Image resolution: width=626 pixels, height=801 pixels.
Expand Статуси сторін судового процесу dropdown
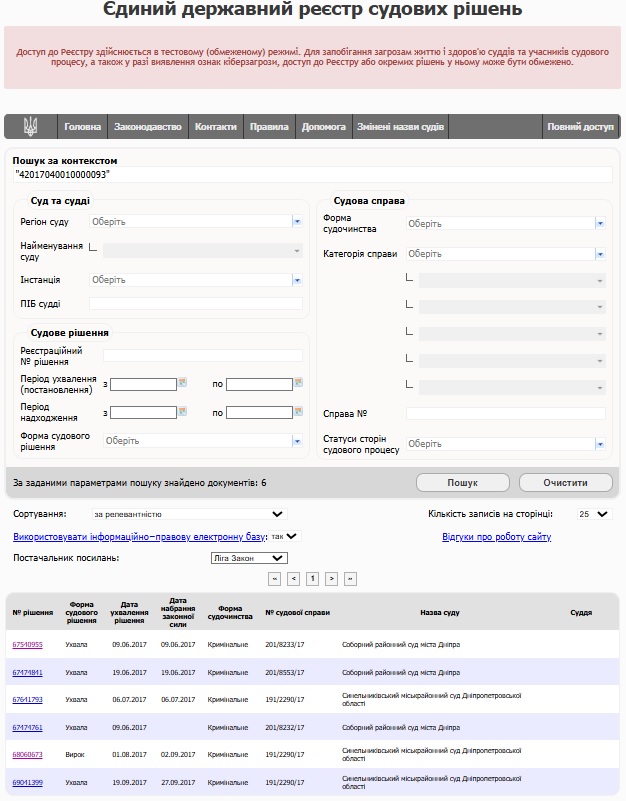coord(600,444)
